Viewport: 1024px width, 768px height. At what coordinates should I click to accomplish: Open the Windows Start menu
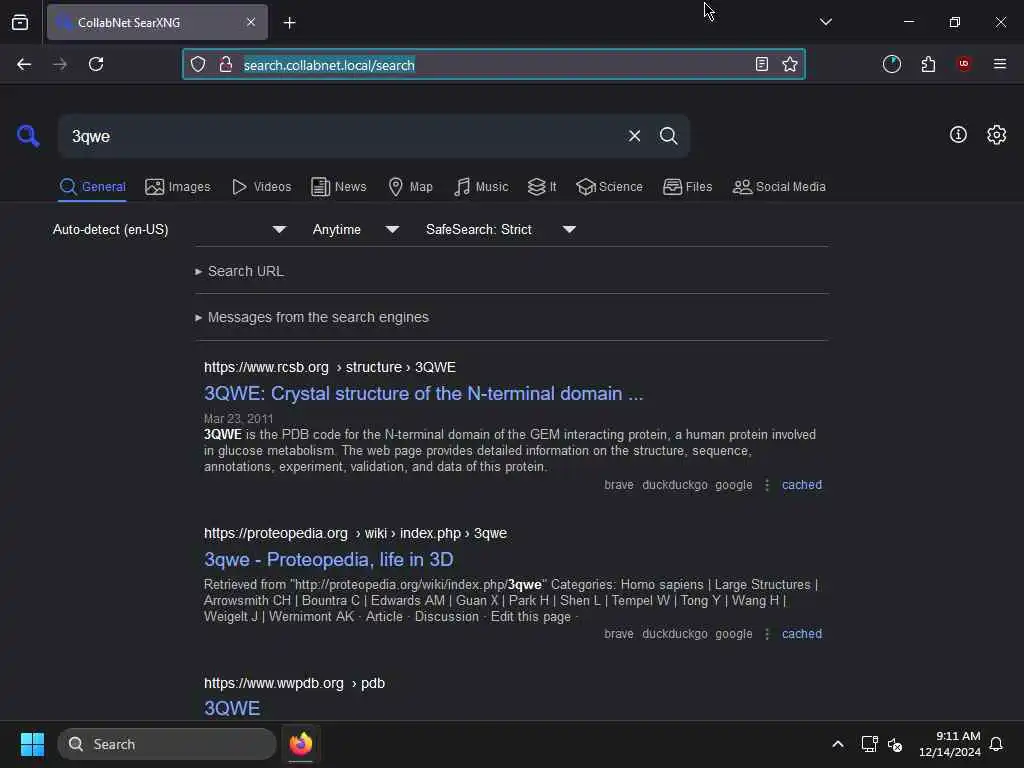tap(32, 744)
